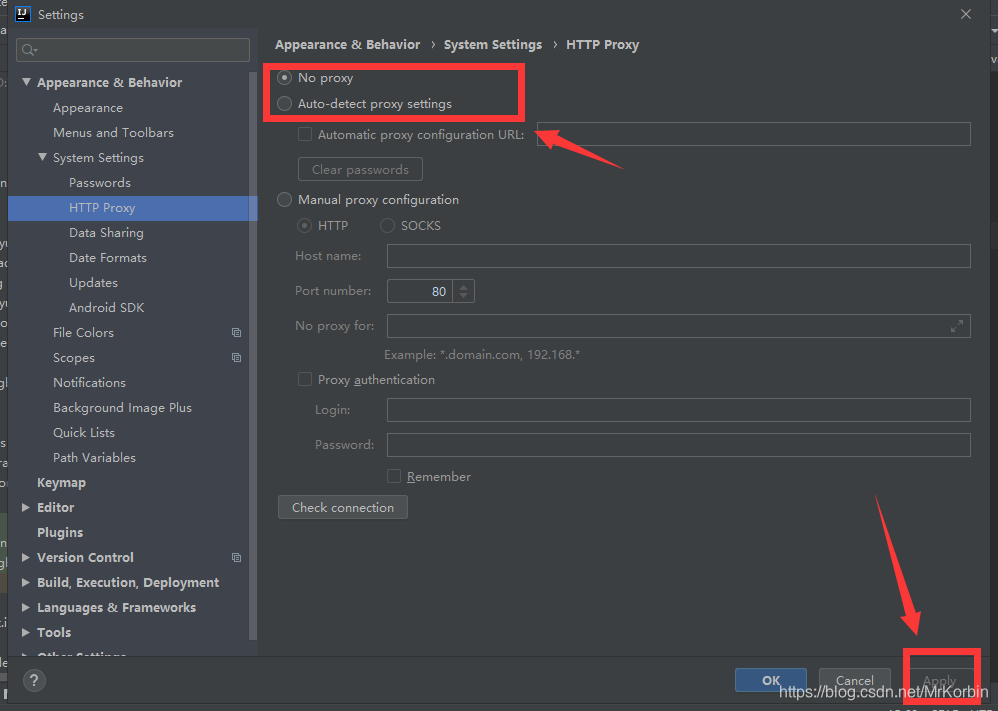Open the Updates settings page
The image size is (998, 711).
pyautogui.click(x=94, y=283)
